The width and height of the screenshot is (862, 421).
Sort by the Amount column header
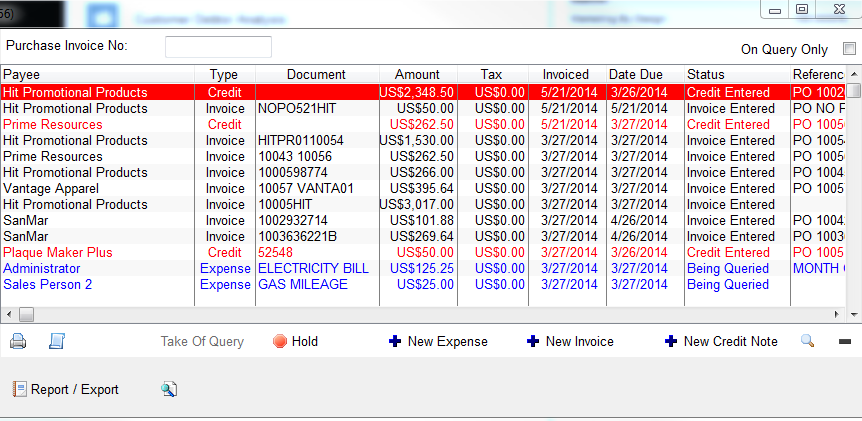pos(418,74)
